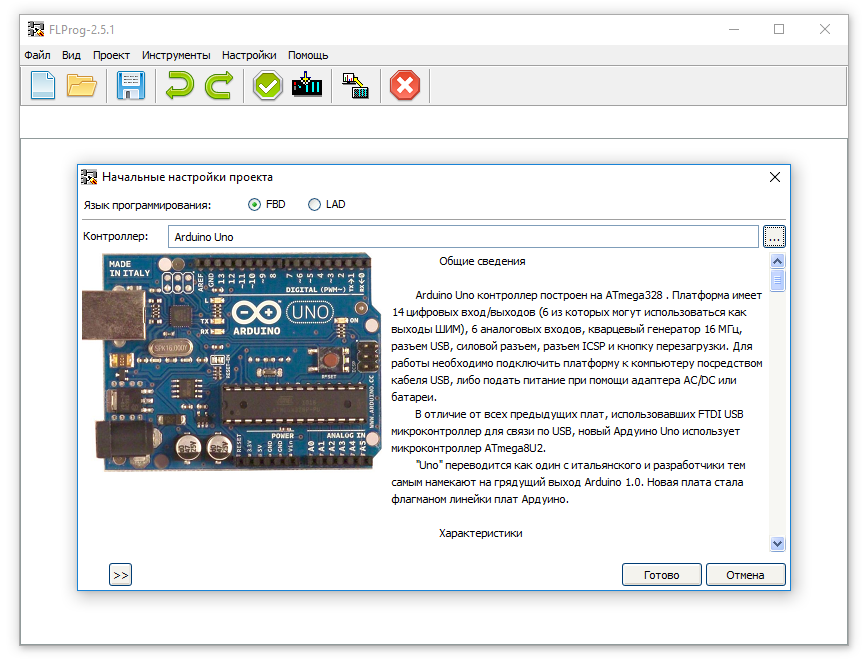Close the Начальные настройки проекта dialog
The width and height of the screenshot is (865, 660).
[x=775, y=177]
